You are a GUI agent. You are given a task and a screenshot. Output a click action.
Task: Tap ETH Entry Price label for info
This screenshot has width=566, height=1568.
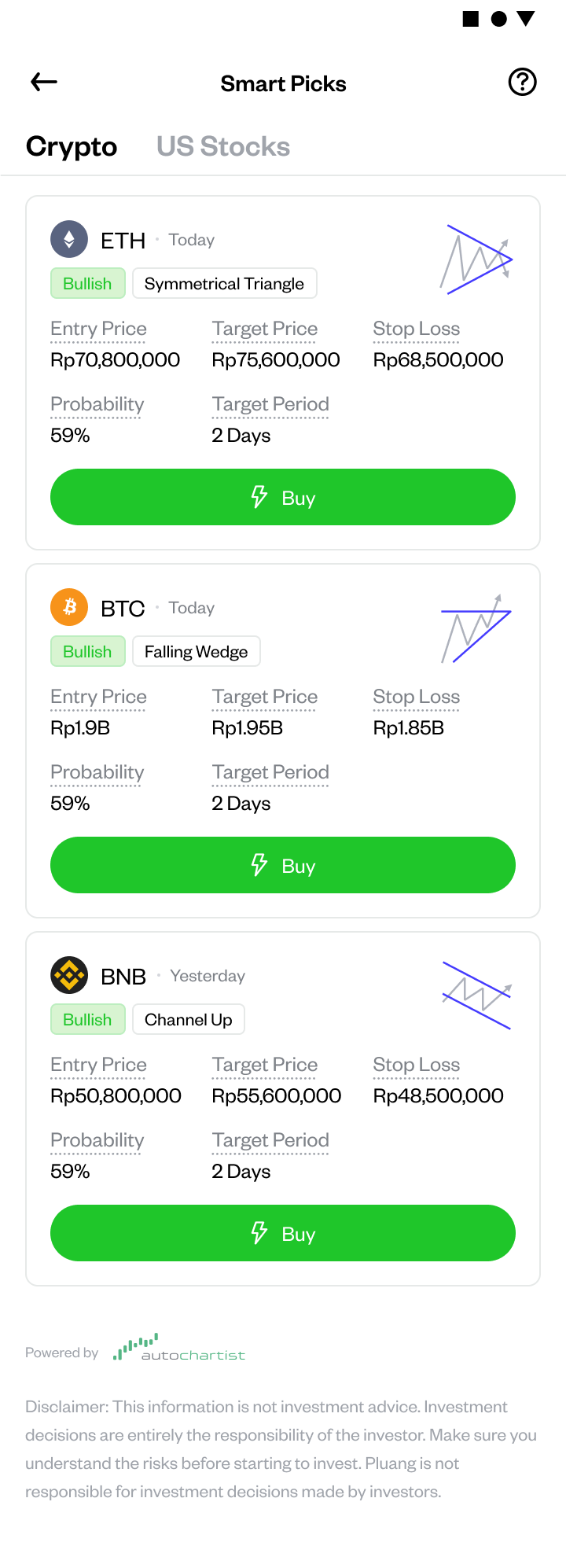tap(98, 329)
